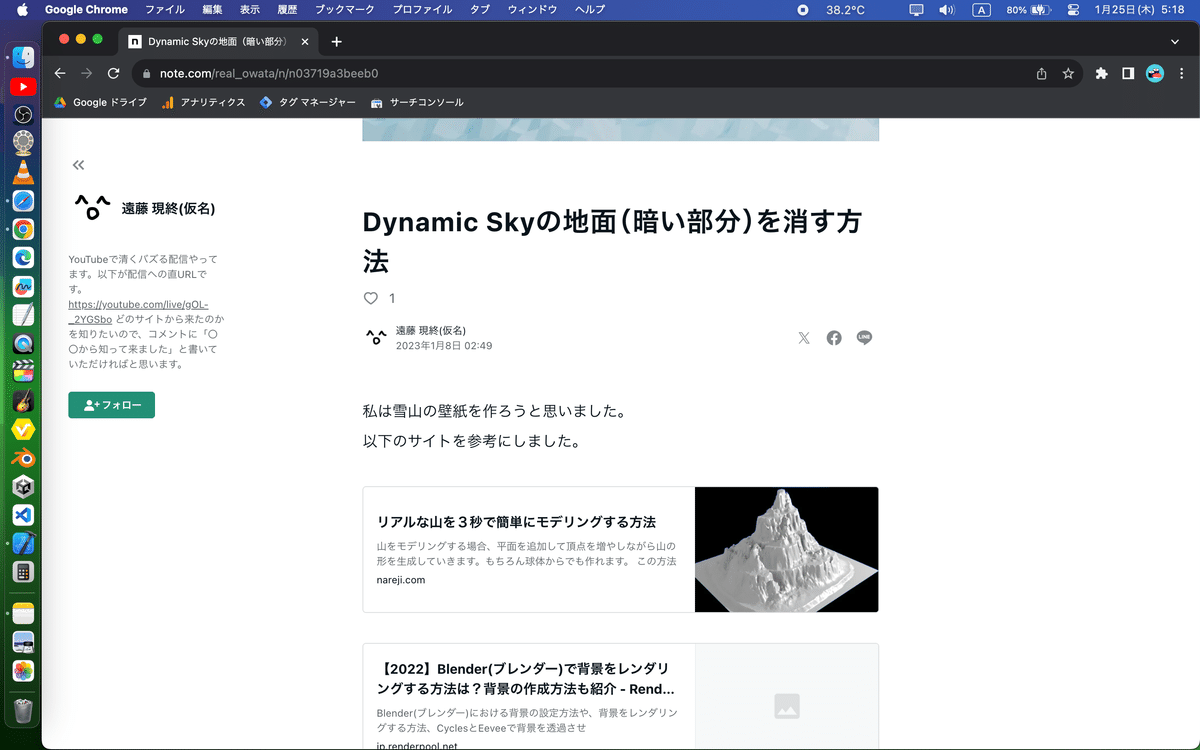Open the sidebar author name 遠藤 現終(仮名)
Viewport: 1200px width, 750px height.
click(168, 209)
